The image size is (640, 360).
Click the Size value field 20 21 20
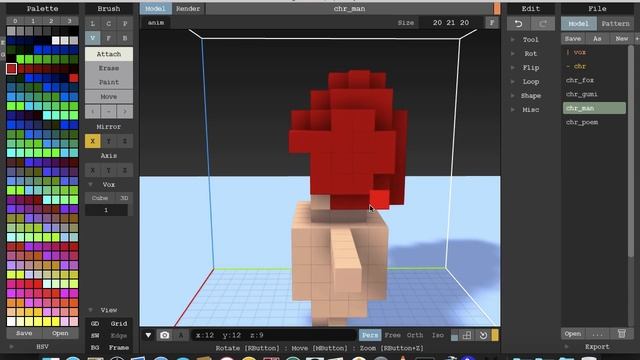pyautogui.click(x=451, y=23)
